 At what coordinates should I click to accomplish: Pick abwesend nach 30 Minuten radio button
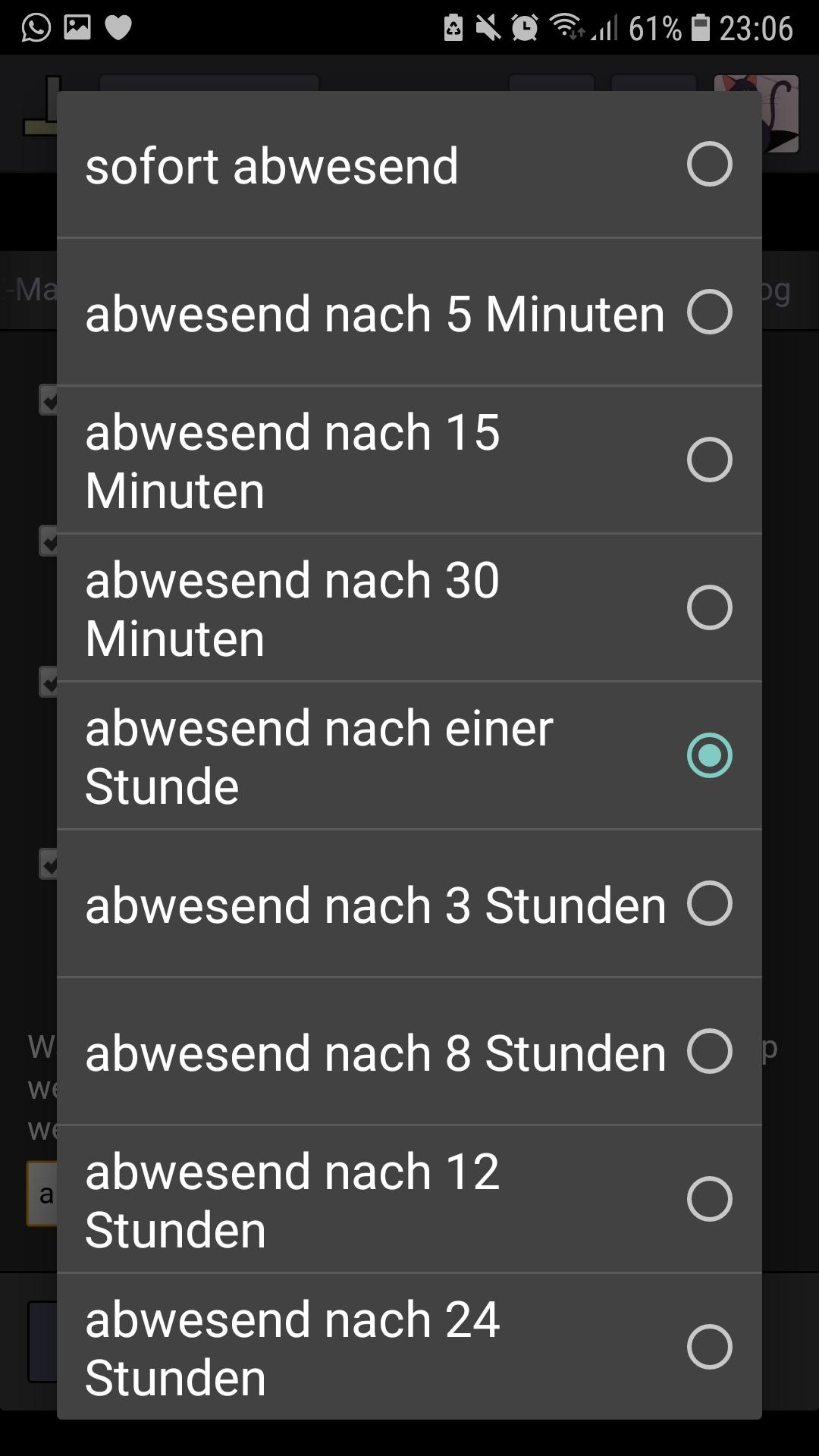coord(709,607)
